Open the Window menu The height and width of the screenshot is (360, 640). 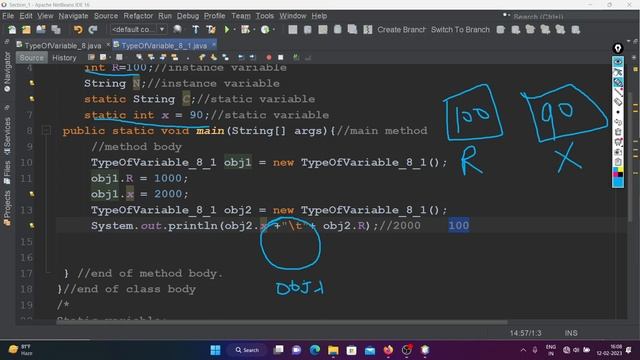point(293,16)
